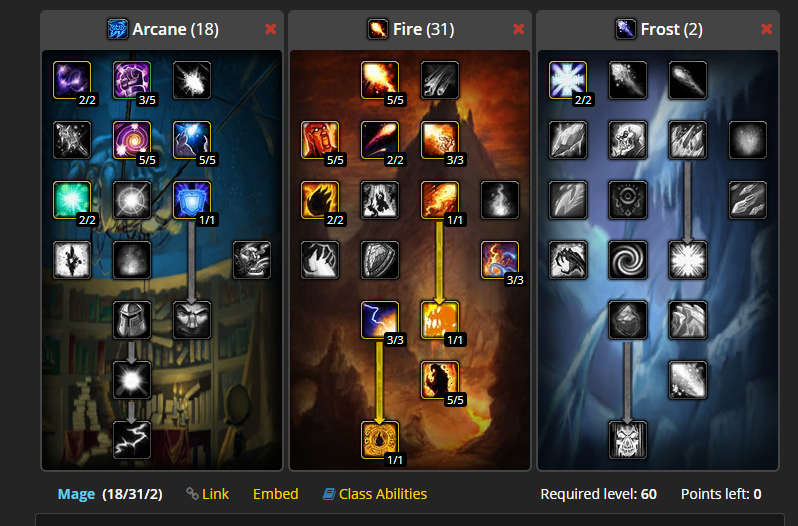Click the grey helmet talent in Arcane
The width and height of the screenshot is (798, 526).
(132, 320)
